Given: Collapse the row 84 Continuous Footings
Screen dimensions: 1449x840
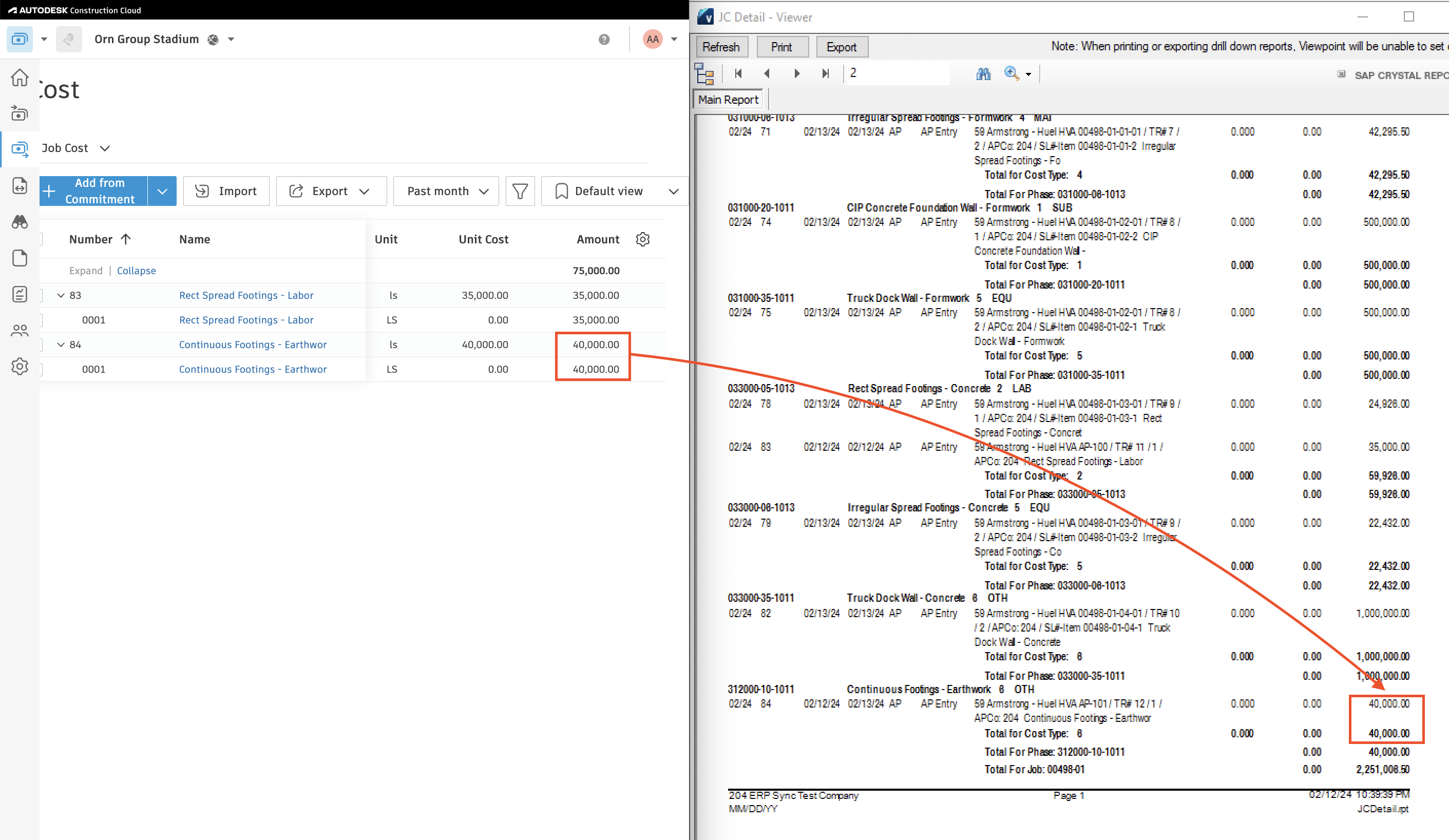Looking at the screenshot, I should 63,344.
